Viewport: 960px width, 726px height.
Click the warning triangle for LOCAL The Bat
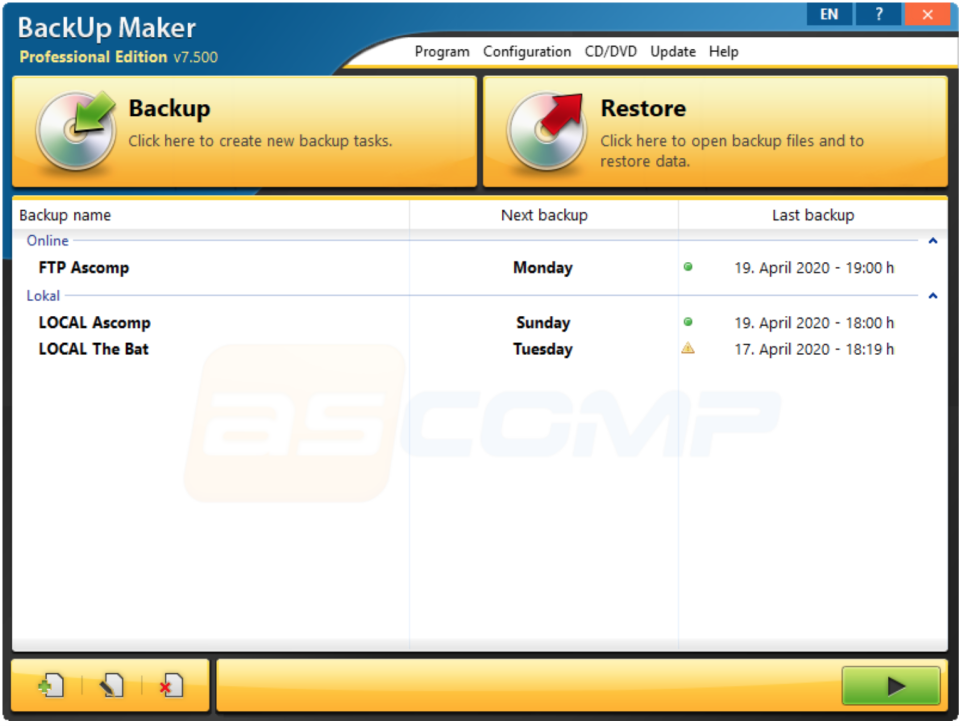click(x=689, y=349)
